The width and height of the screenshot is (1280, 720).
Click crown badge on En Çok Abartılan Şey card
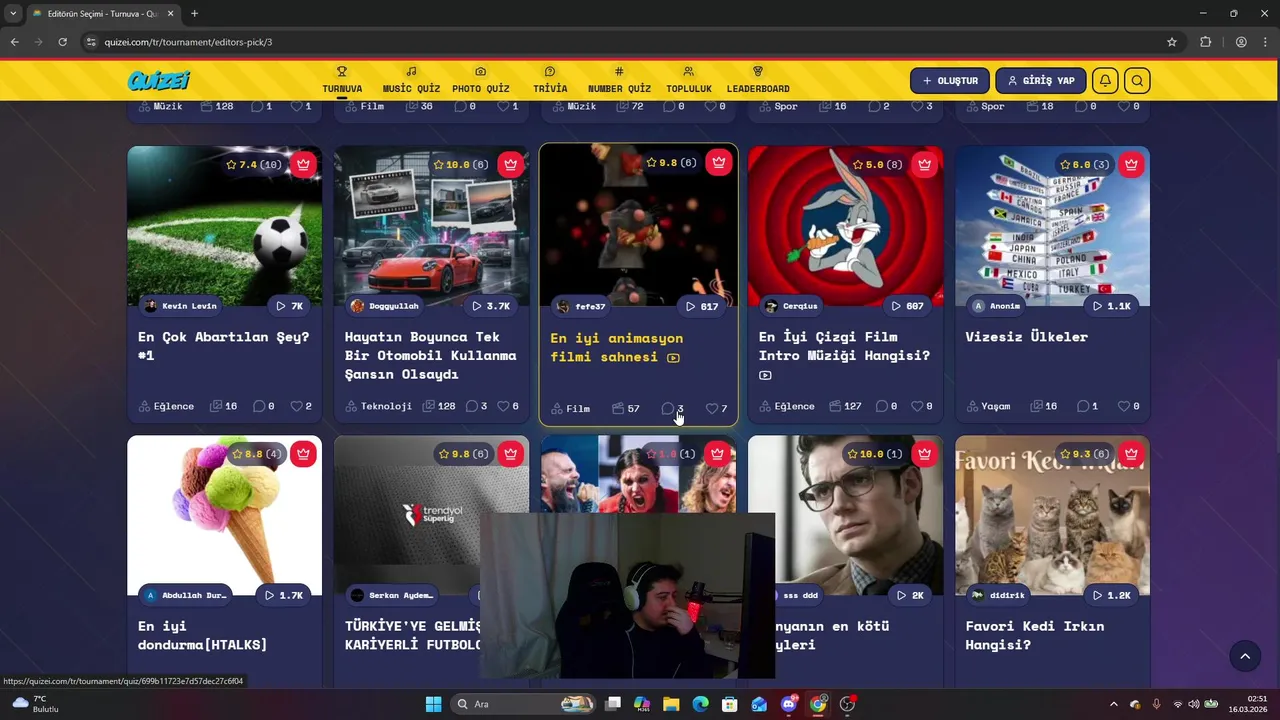[x=304, y=164]
